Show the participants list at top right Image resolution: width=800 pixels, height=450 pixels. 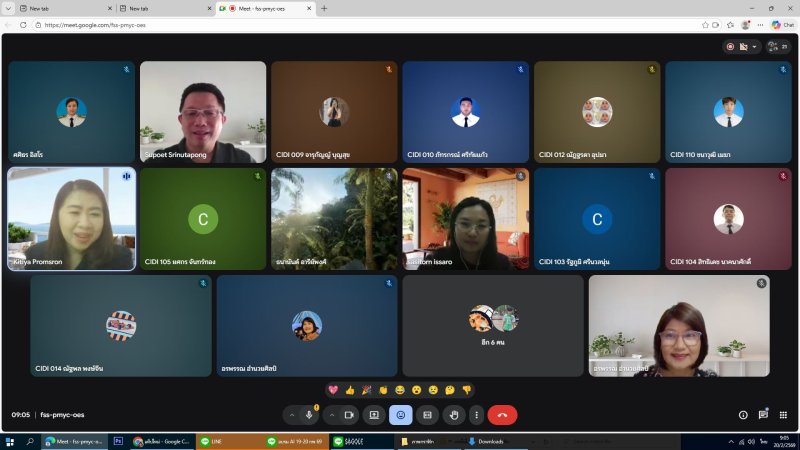(x=777, y=46)
